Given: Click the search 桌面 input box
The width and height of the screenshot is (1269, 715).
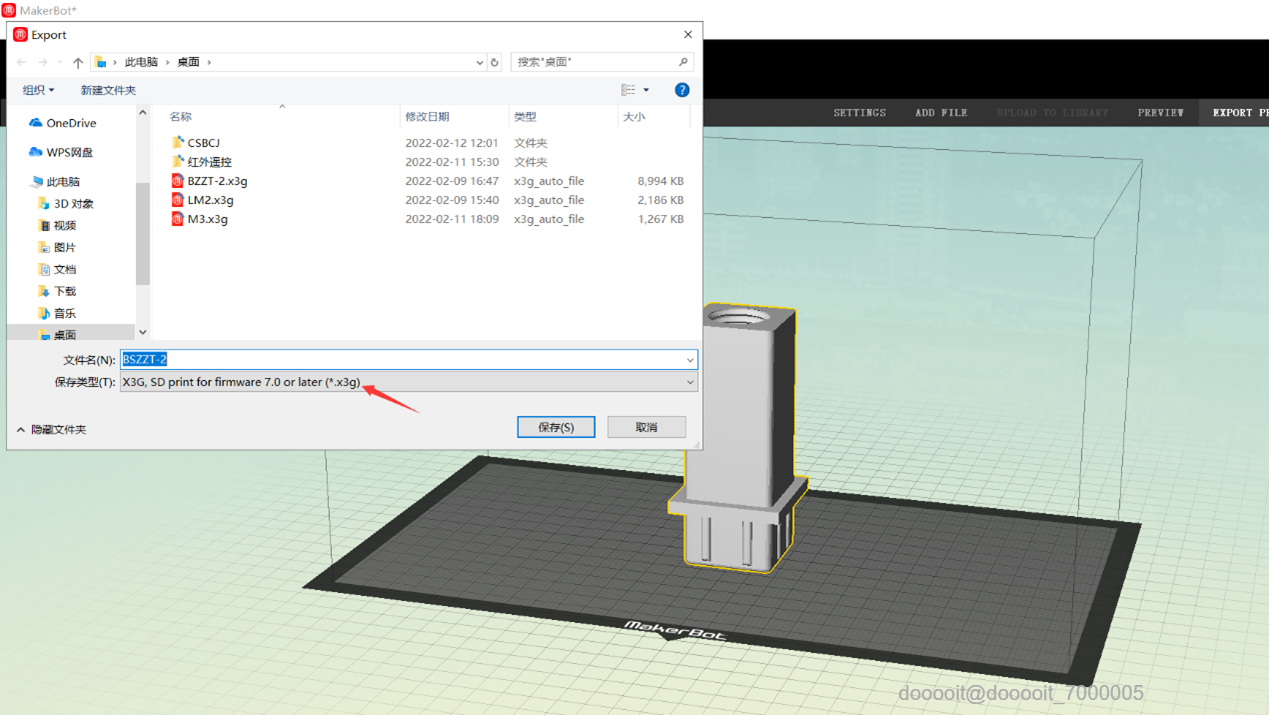Looking at the screenshot, I should (595, 62).
